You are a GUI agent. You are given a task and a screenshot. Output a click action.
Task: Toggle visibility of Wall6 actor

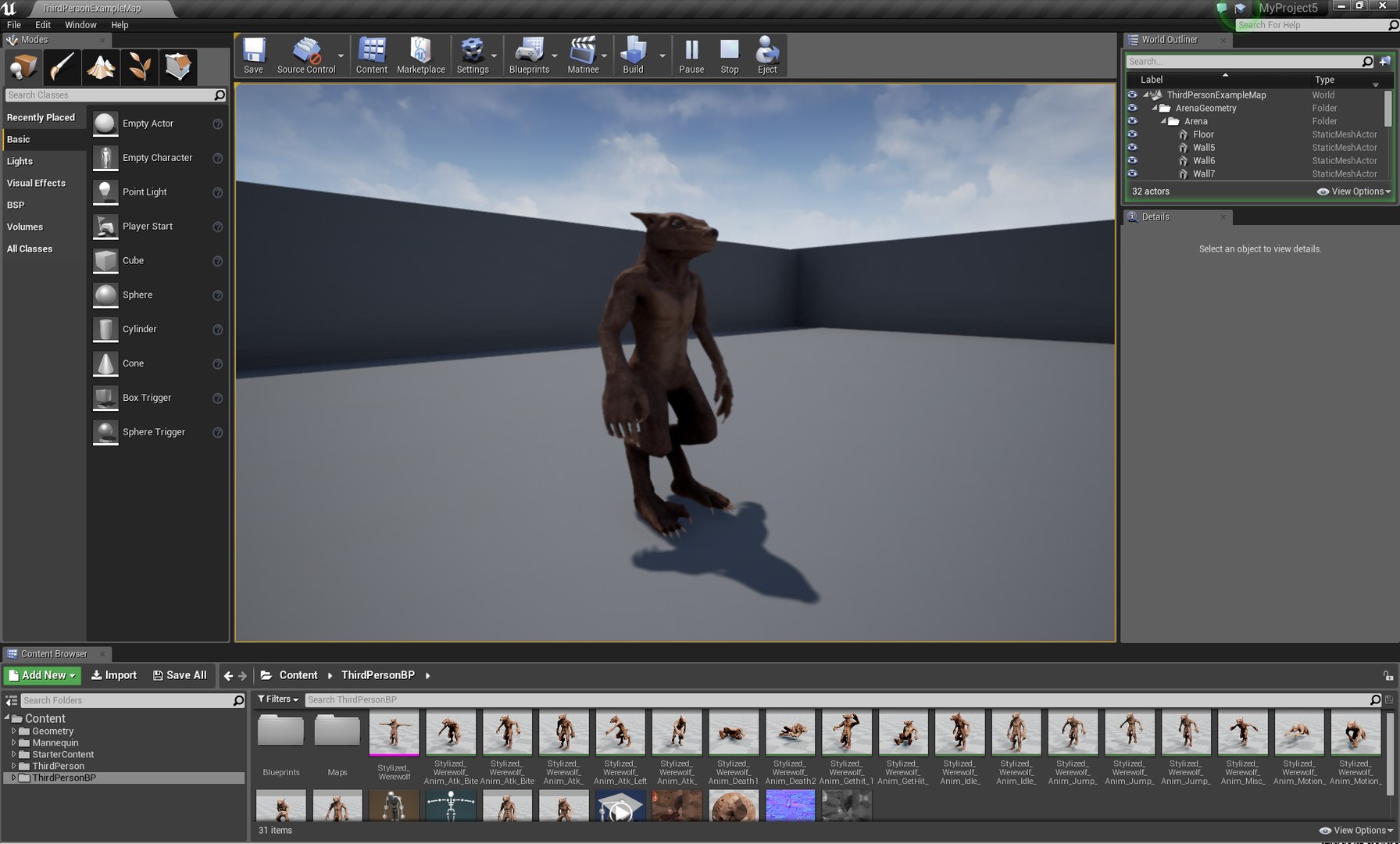click(x=1132, y=161)
